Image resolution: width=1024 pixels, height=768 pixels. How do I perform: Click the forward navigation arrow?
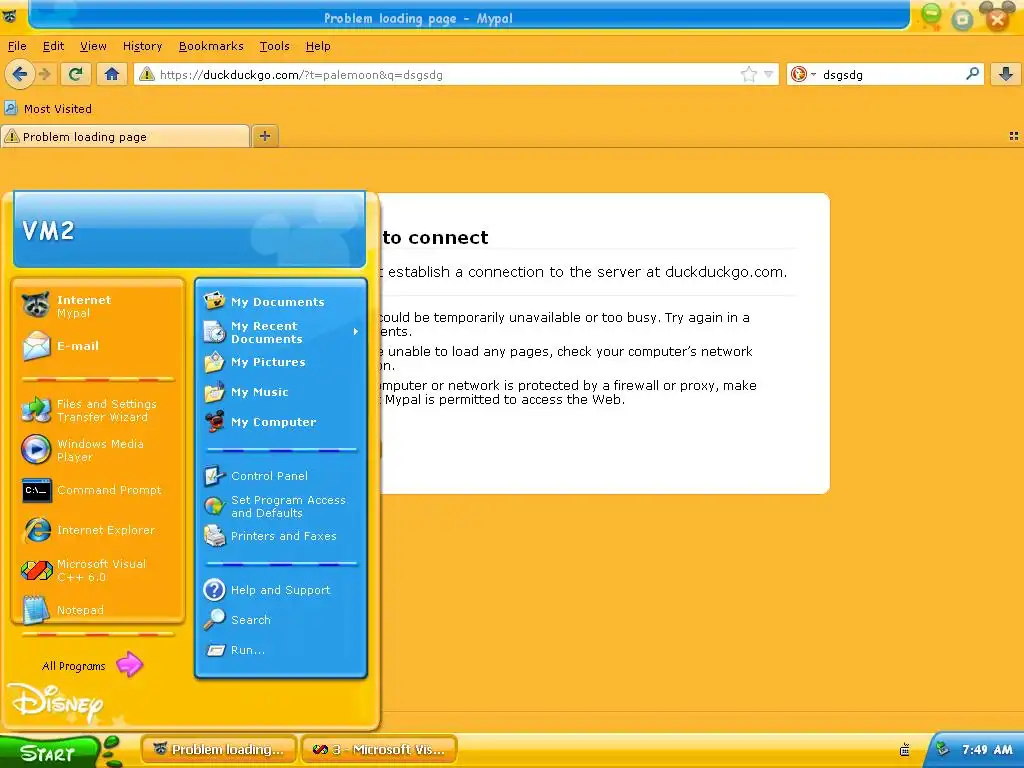[x=45, y=74]
